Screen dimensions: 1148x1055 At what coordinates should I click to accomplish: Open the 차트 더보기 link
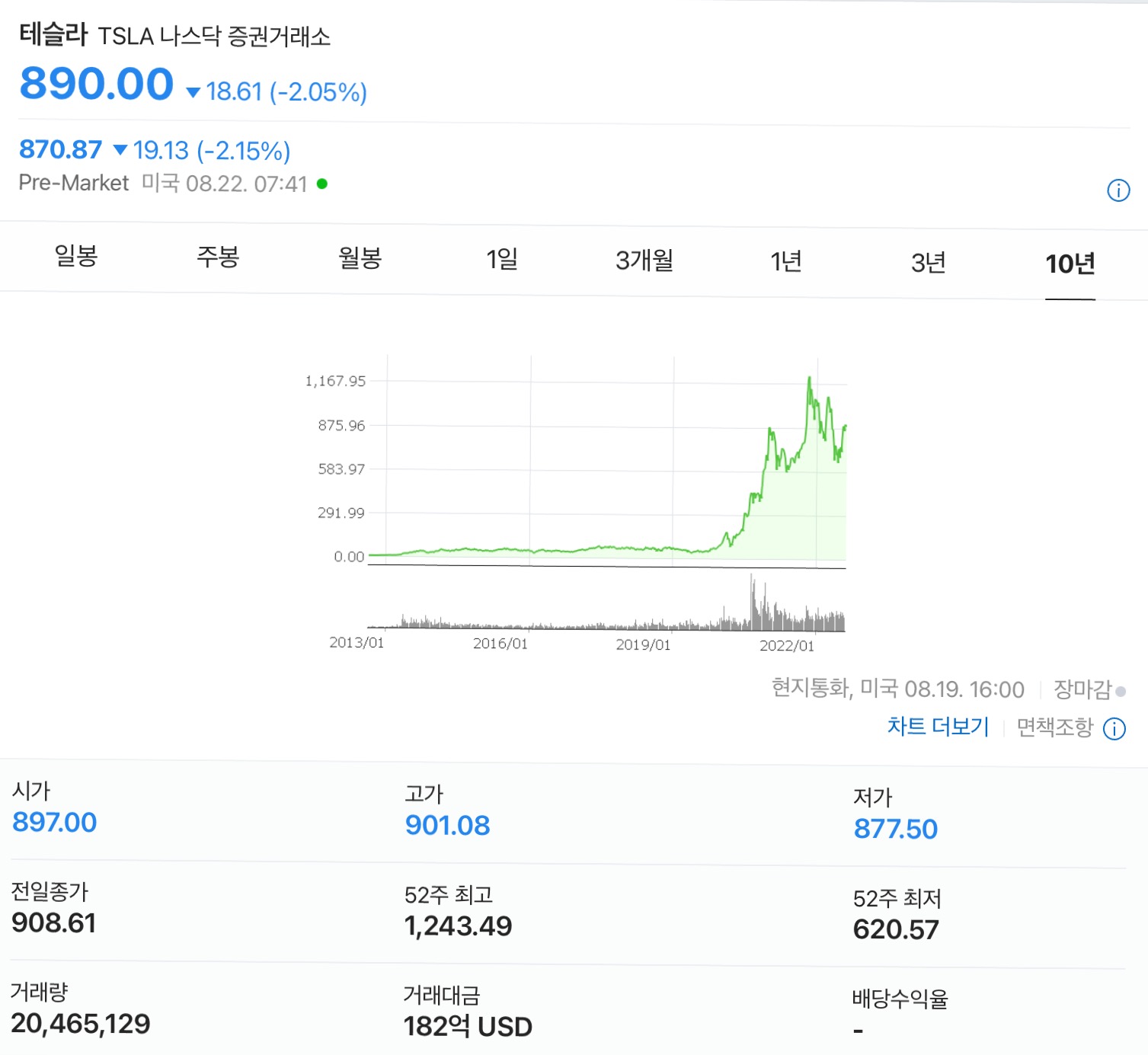(x=938, y=726)
